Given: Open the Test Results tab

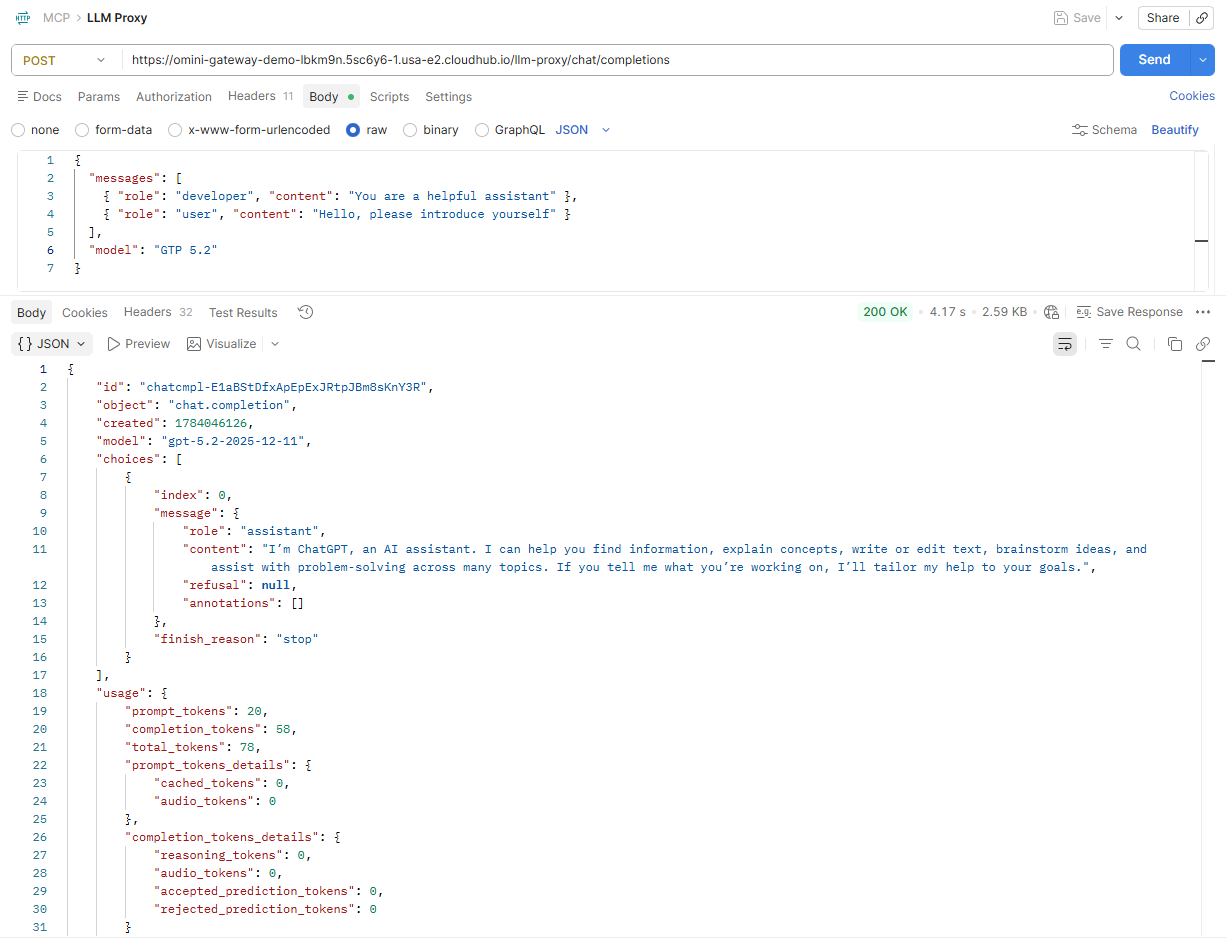Looking at the screenshot, I should [x=243, y=313].
